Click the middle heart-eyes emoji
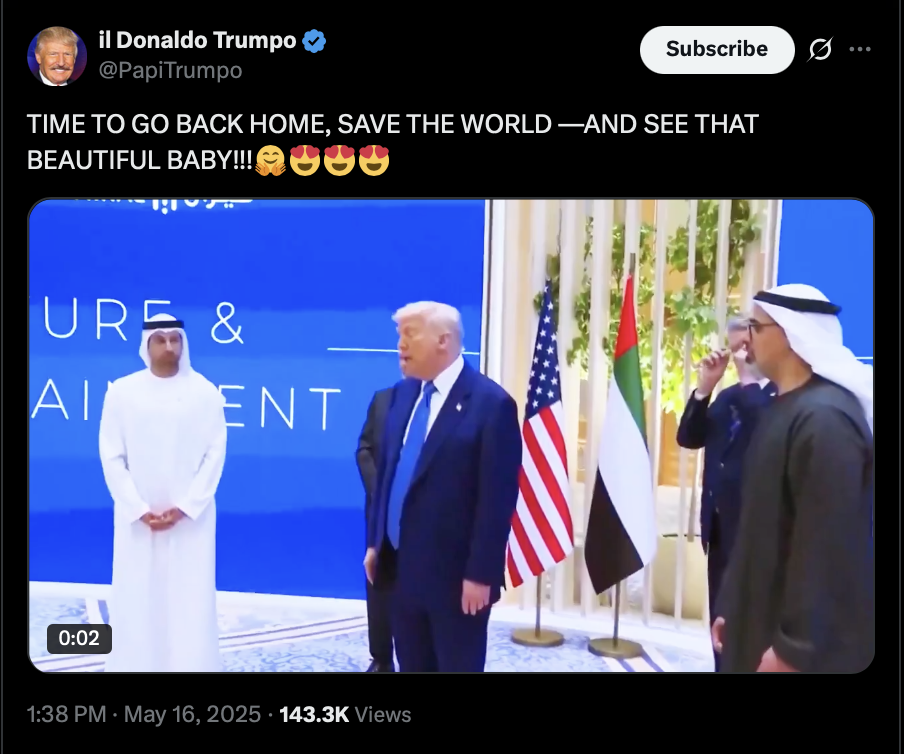Viewport: 904px width, 754px height. pyautogui.click(x=339, y=160)
